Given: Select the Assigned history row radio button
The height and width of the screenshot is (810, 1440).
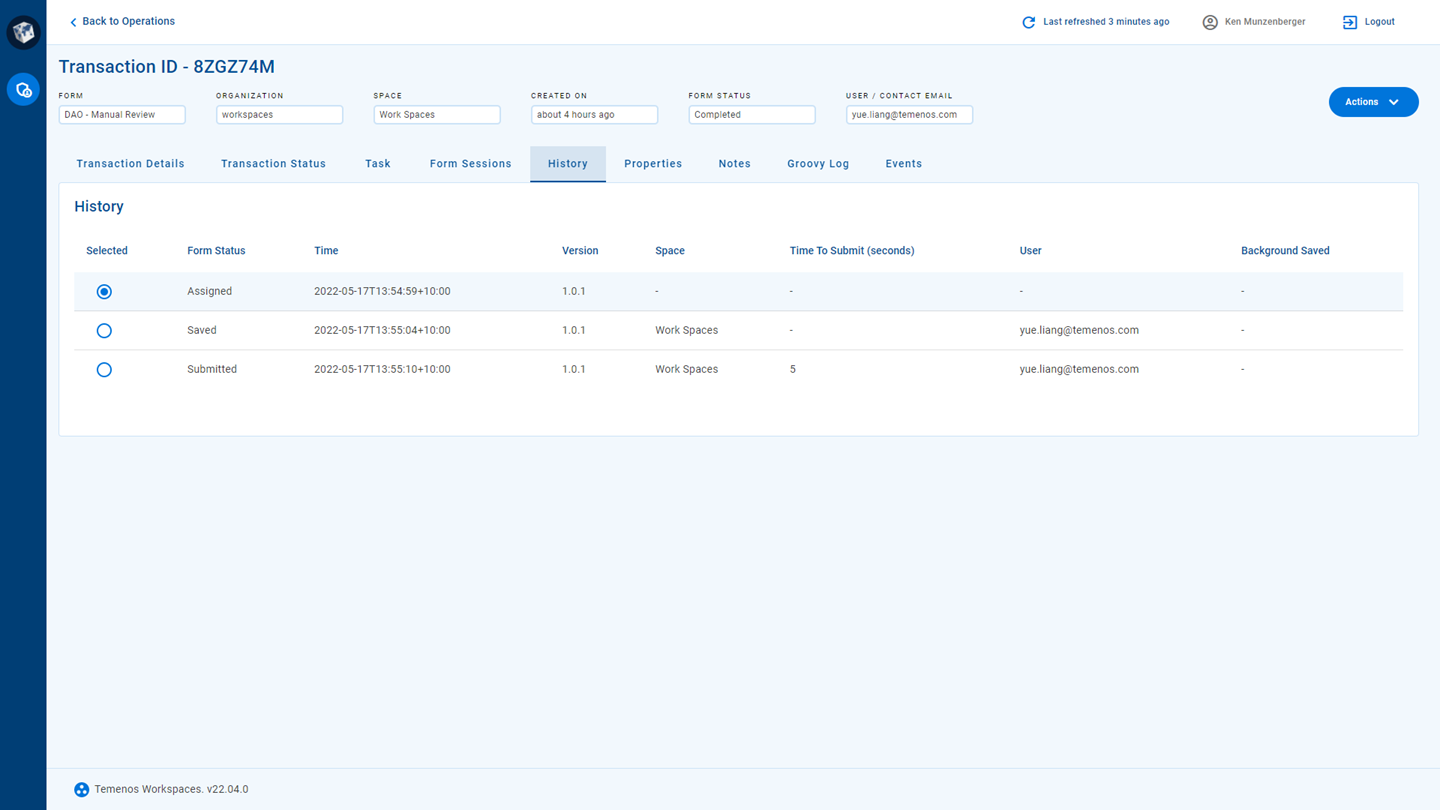Looking at the screenshot, I should tap(104, 292).
